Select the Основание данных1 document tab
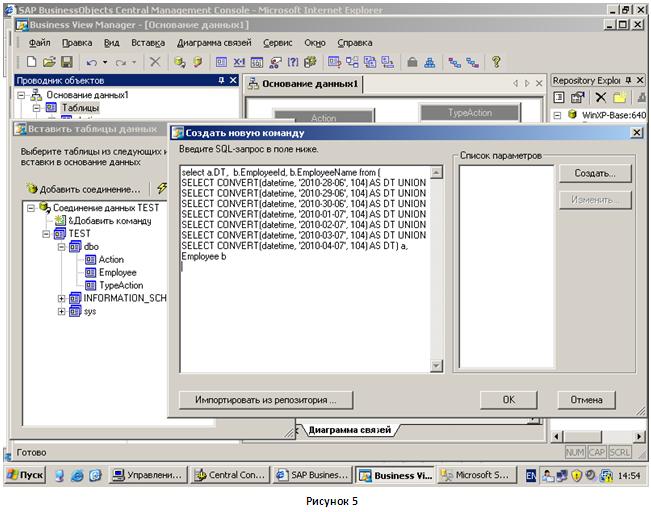This screenshot has width=651, height=512. 304,84
